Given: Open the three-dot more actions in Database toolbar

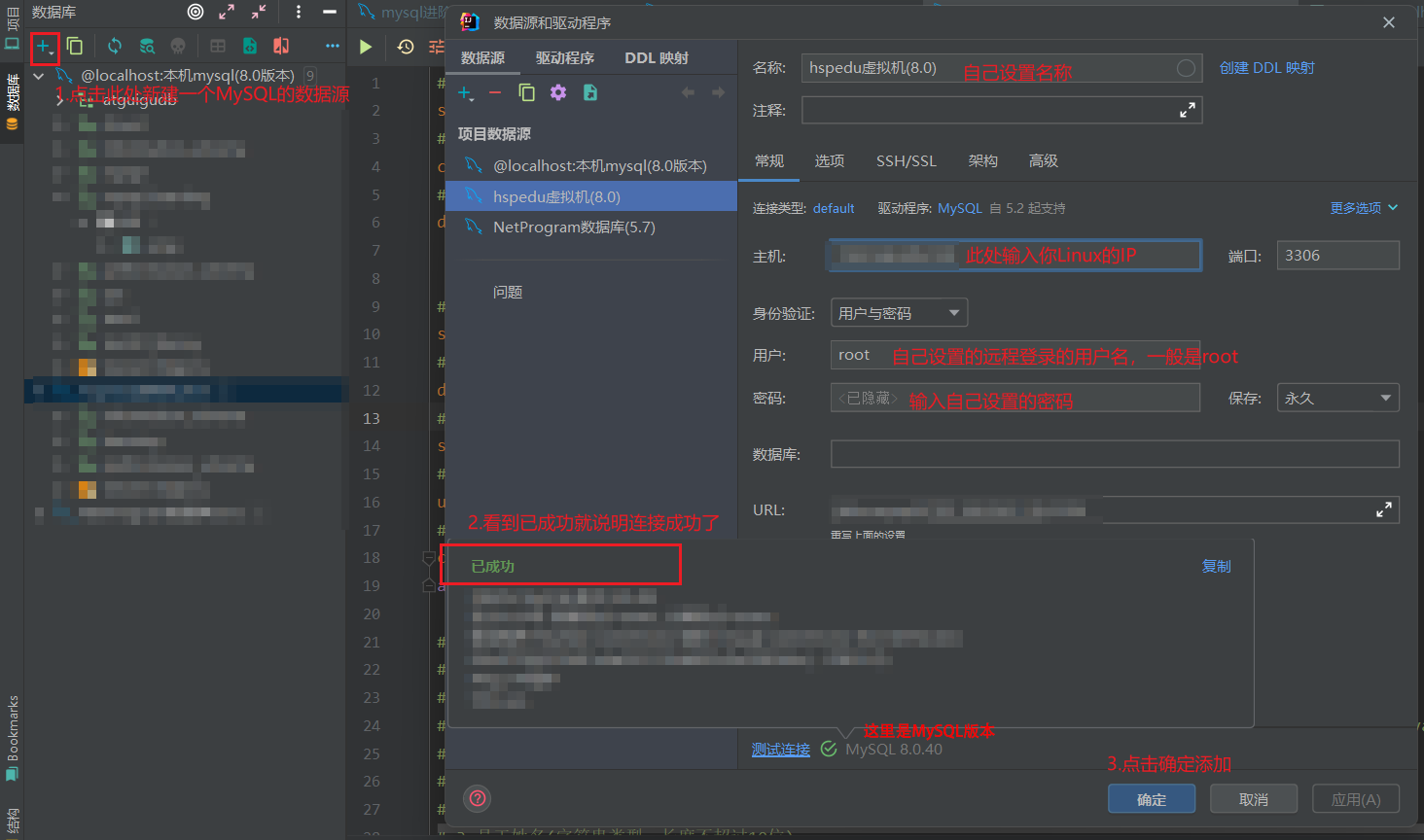Looking at the screenshot, I should coord(333,46).
